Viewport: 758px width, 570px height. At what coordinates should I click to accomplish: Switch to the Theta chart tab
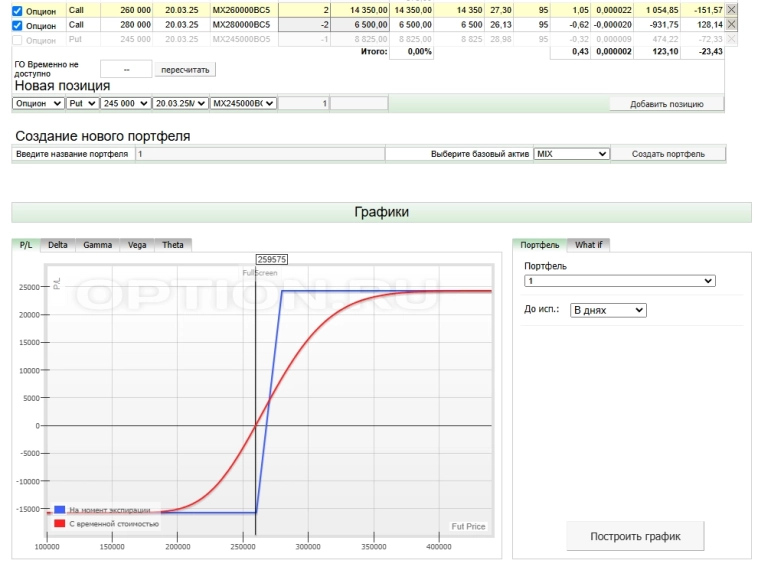(172, 244)
